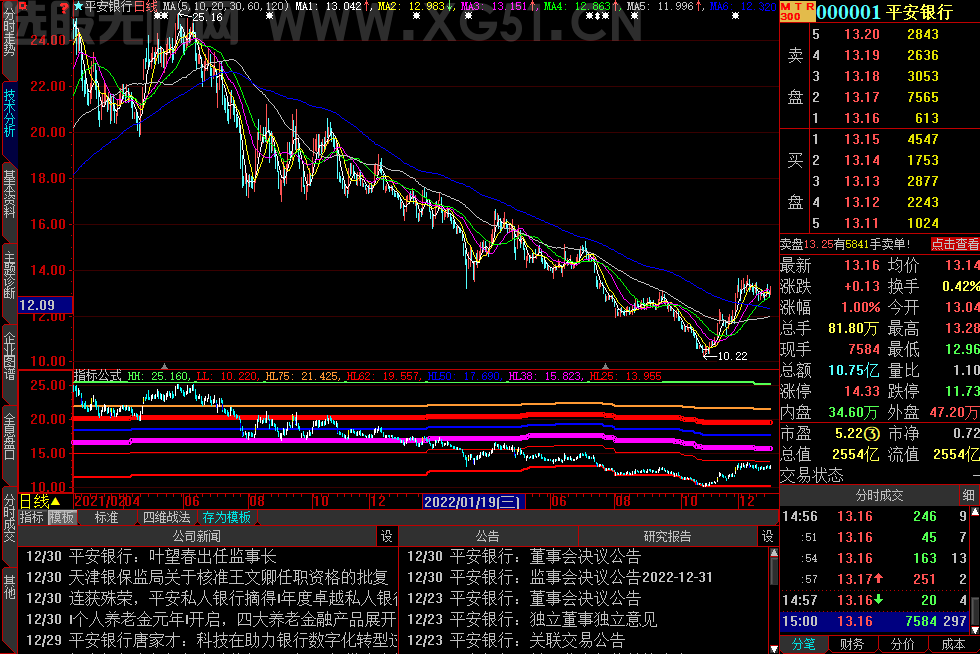Viewport: 980px width, 654px height.
Task: Select the 研究报告 panel tab
Action: pos(668,536)
